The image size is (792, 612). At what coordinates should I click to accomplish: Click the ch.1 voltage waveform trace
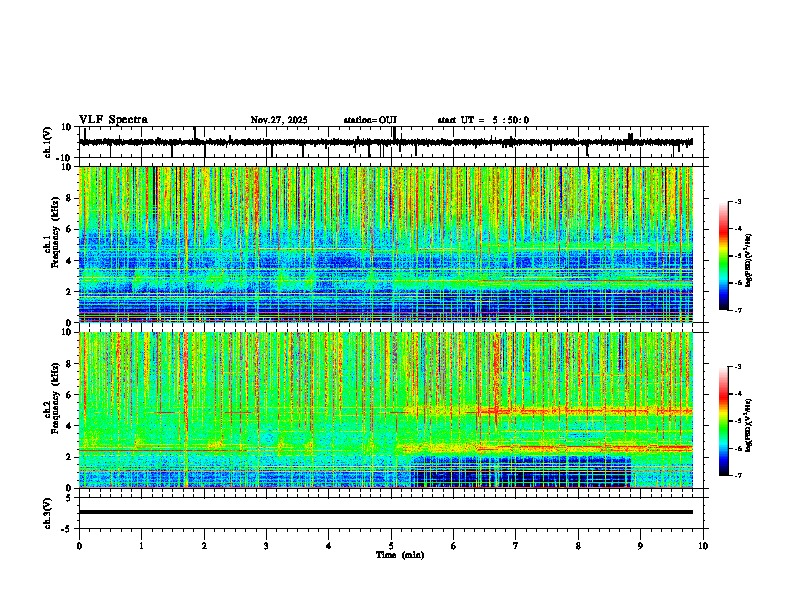pyautogui.click(x=386, y=142)
